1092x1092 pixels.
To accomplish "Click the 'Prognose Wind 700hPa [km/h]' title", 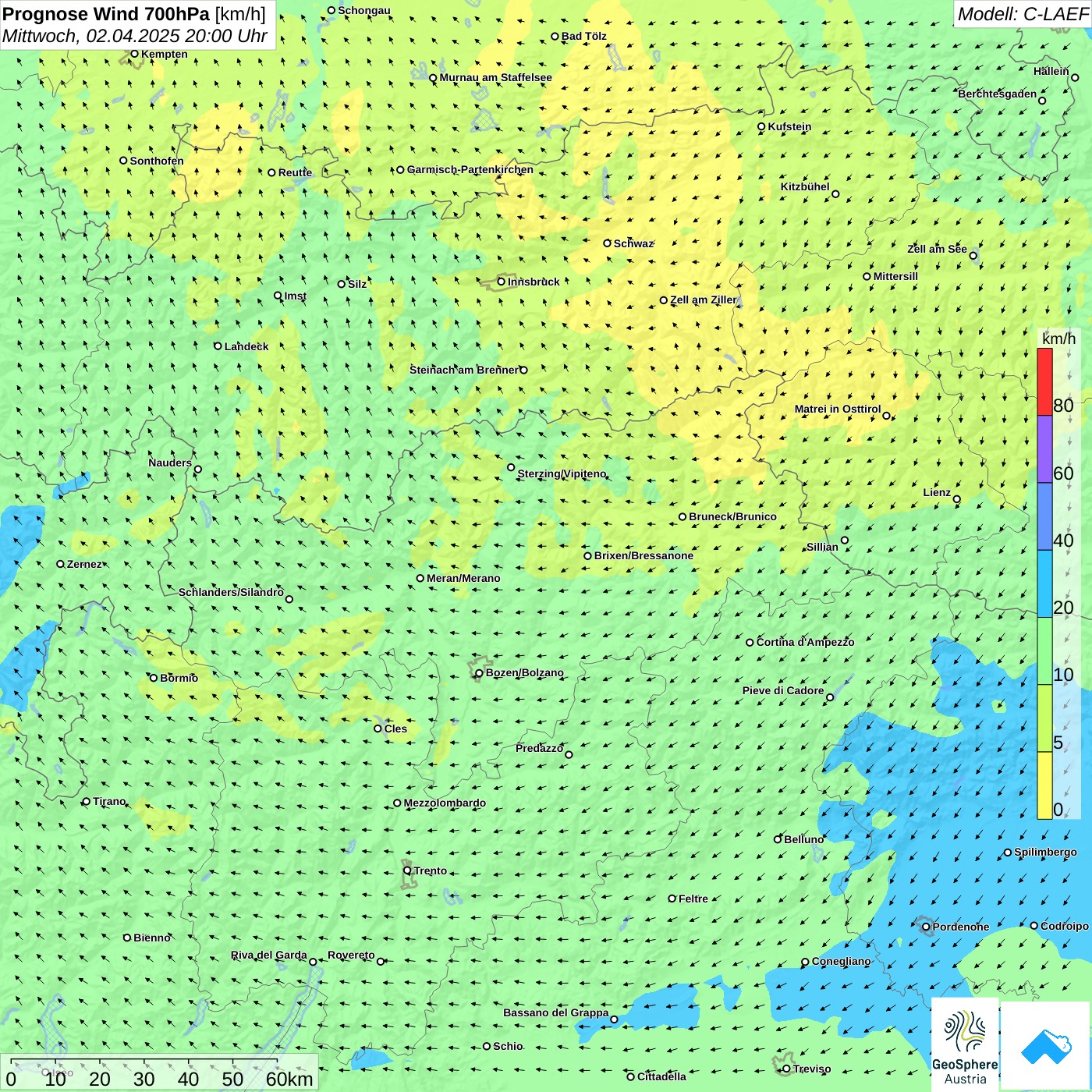I will pos(134,13).
